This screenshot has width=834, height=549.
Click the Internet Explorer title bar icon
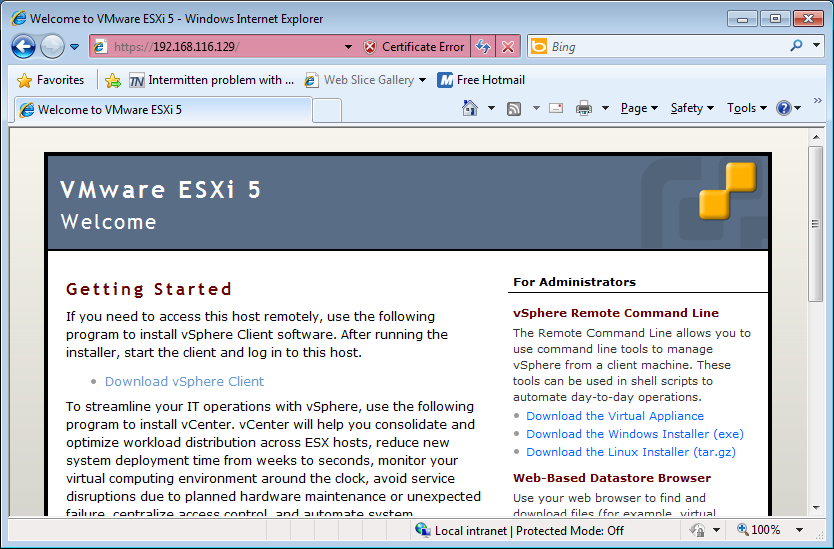click(x=19, y=18)
